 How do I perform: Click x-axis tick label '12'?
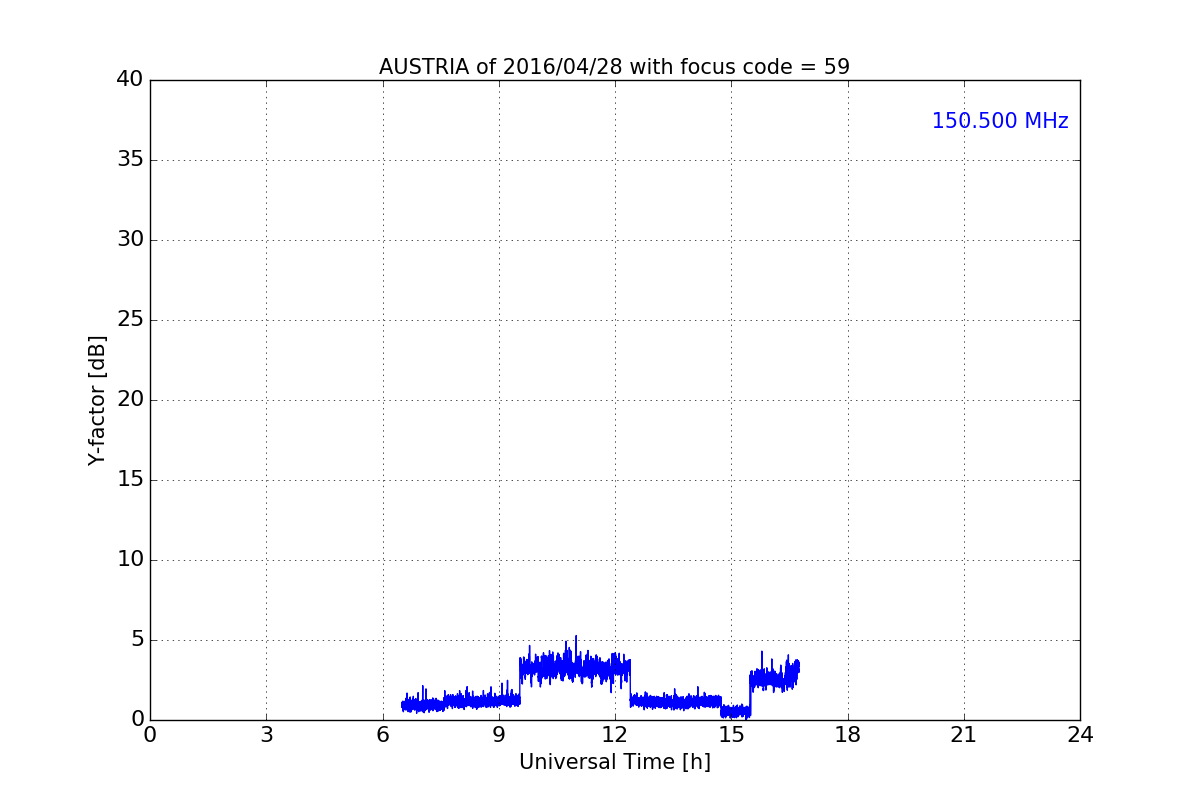coord(615,735)
